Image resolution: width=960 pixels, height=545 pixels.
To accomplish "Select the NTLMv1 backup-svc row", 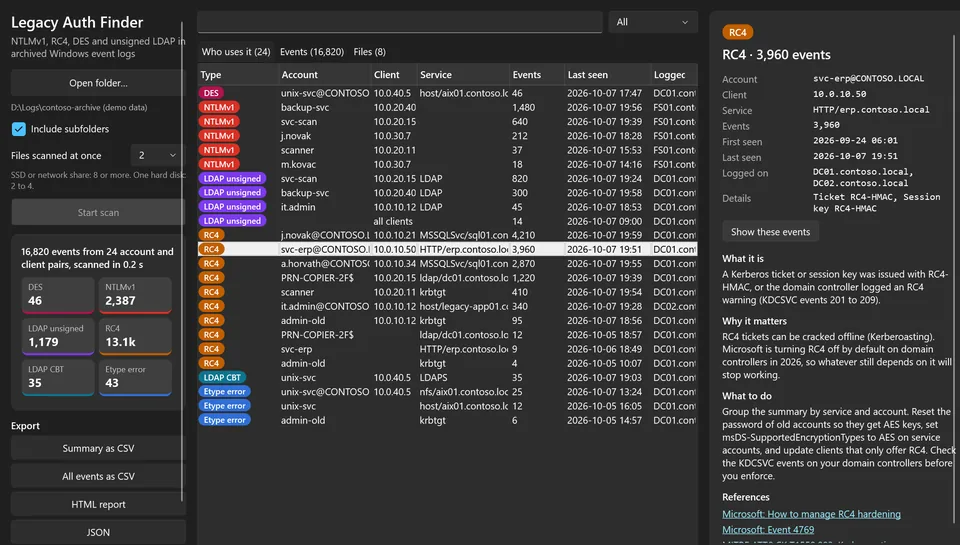I will tap(448, 107).
